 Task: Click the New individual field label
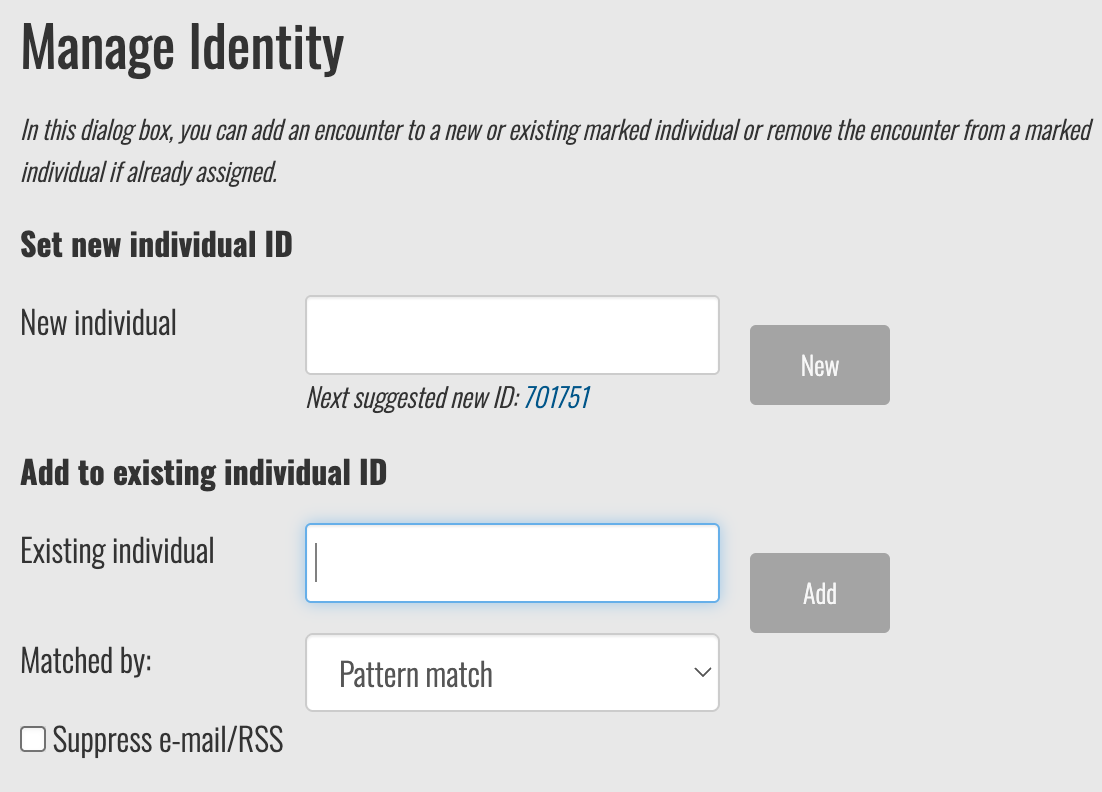pos(98,323)
